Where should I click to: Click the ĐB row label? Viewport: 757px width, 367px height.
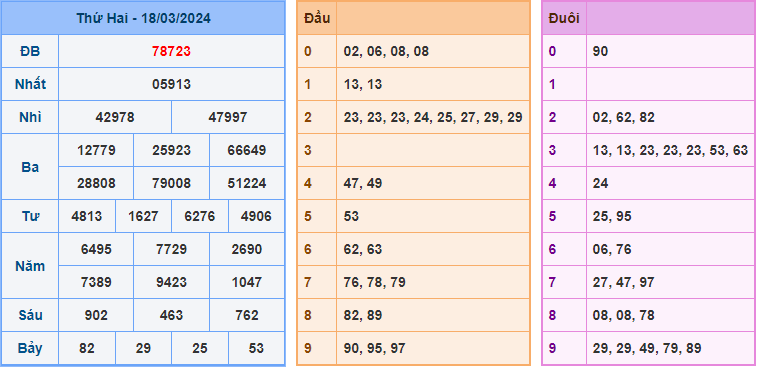click(30, 51)
